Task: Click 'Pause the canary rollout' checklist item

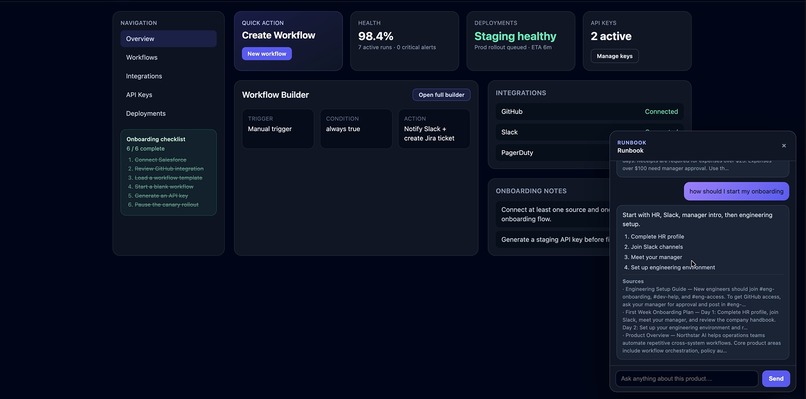Action: point(167,205)
